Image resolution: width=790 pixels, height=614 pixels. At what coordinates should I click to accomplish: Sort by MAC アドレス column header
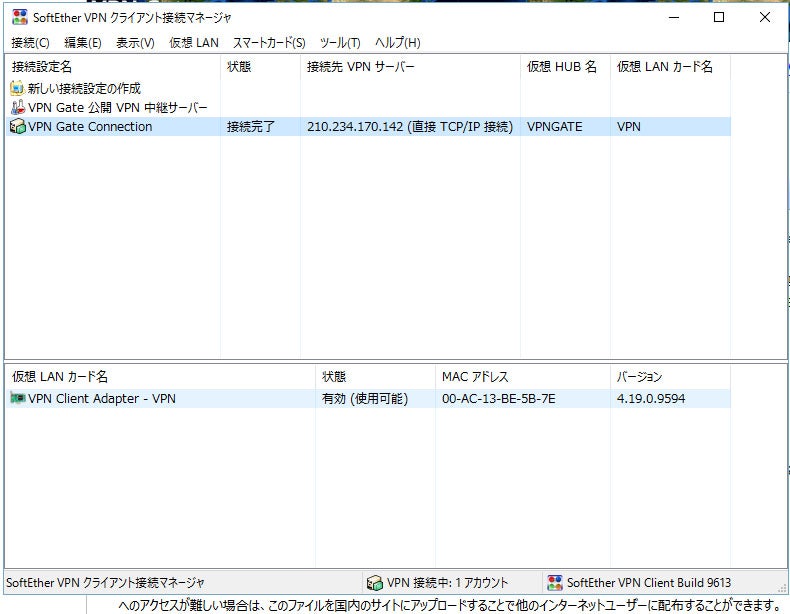pyautogui.click(x=522, y=376)
